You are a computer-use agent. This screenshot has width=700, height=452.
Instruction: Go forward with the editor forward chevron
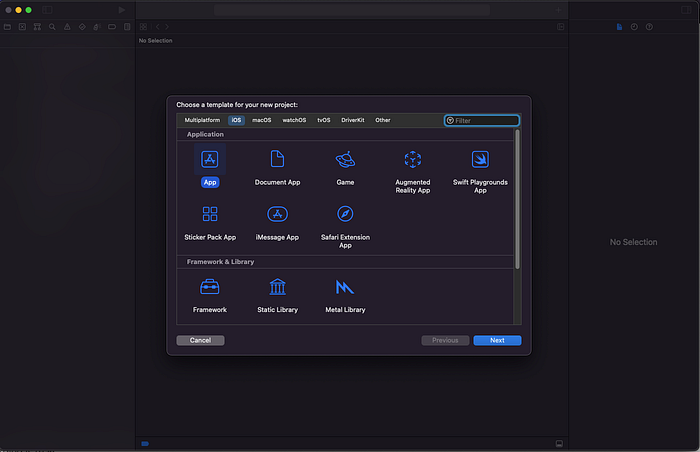167,27
